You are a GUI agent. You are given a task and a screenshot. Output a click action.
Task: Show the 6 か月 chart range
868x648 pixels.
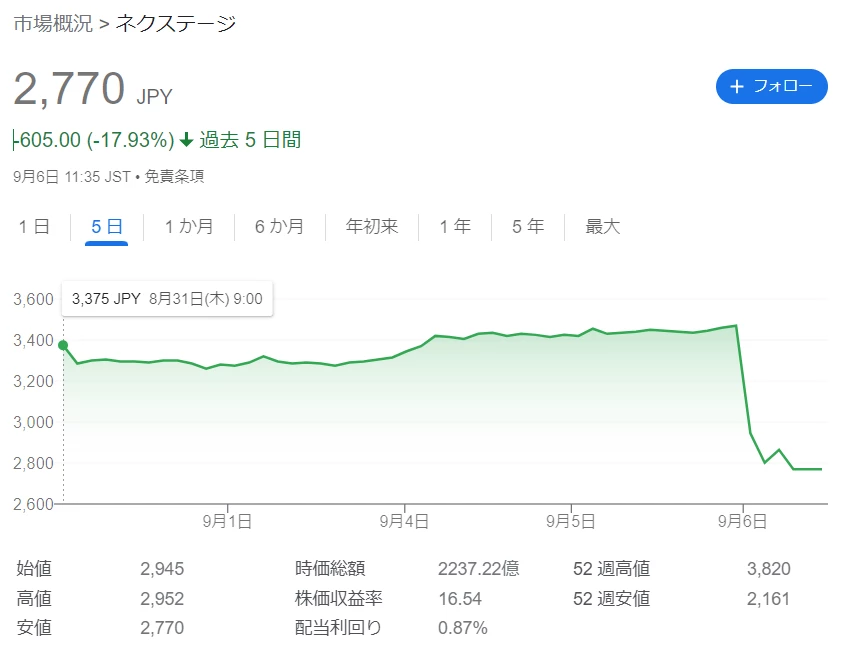(x=280, y=226)
